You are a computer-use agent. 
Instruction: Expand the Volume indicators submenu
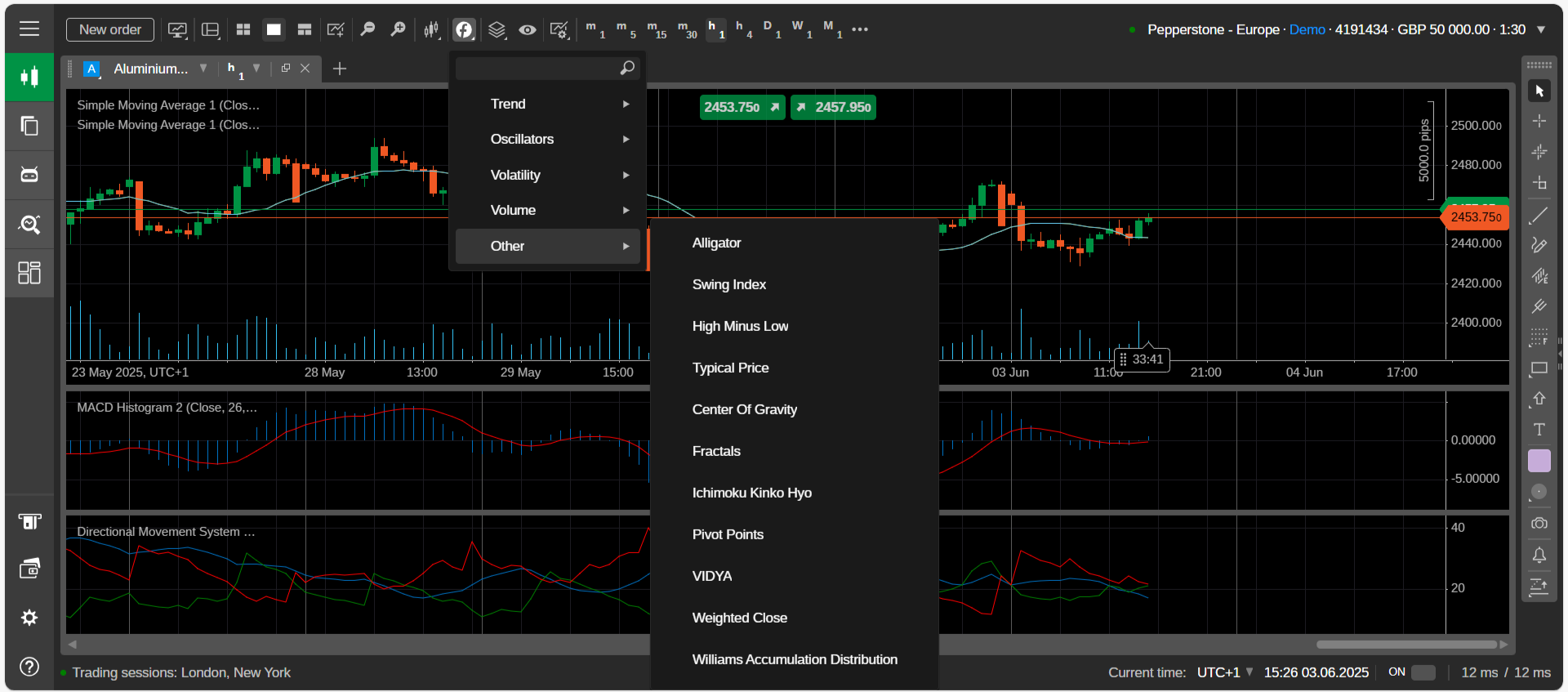pos(547,210)
